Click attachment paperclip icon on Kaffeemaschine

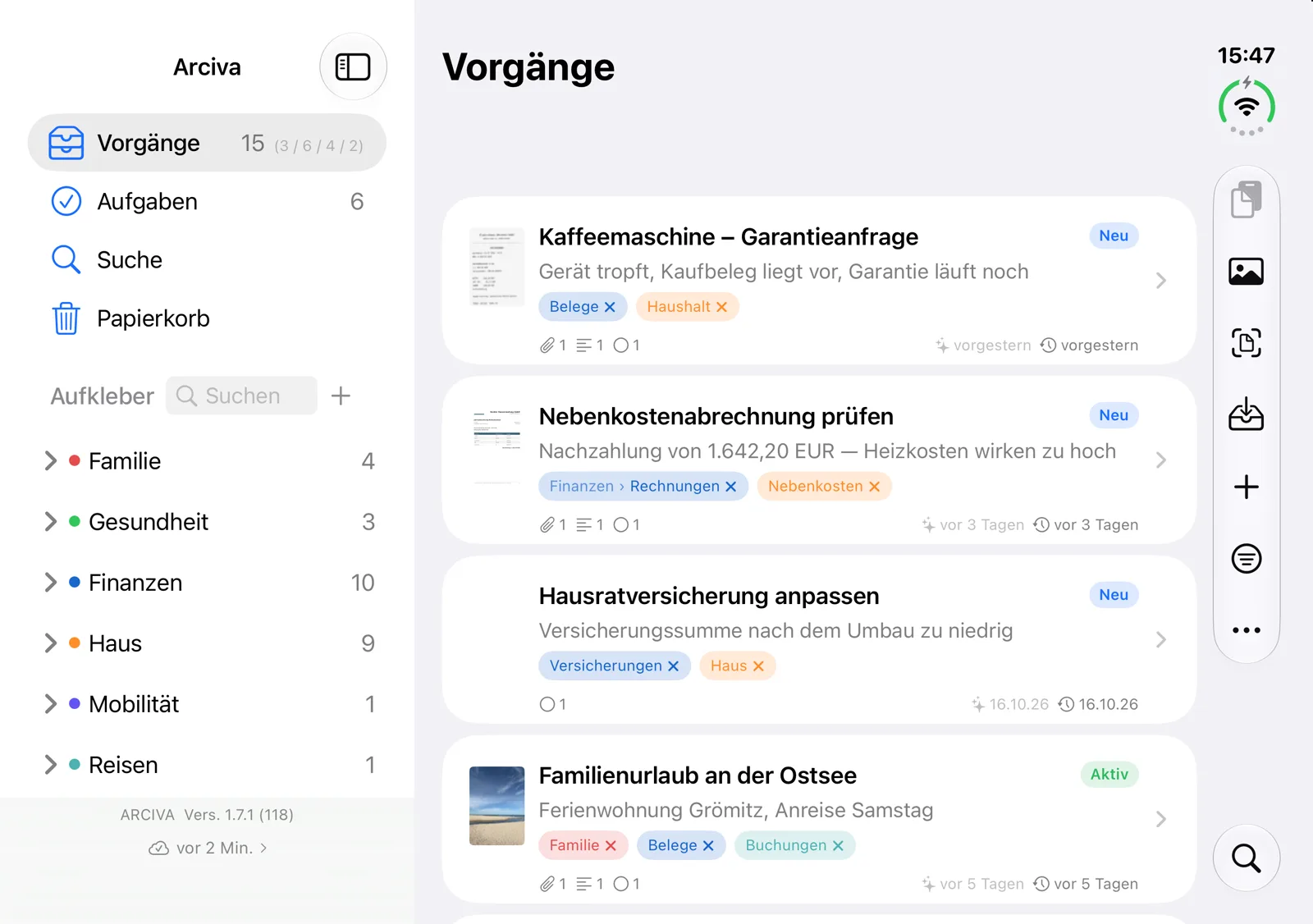(x=547, y=345)
